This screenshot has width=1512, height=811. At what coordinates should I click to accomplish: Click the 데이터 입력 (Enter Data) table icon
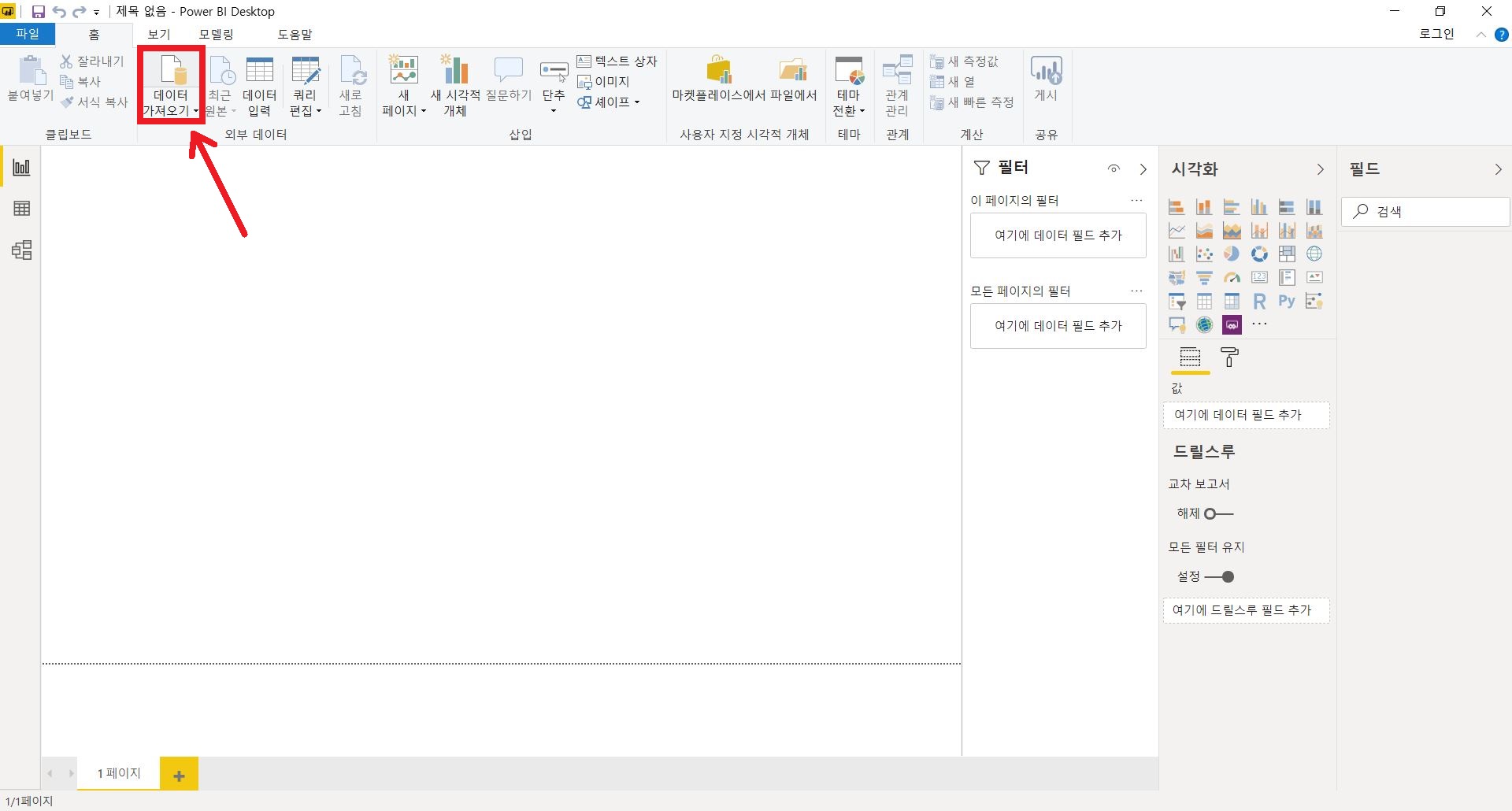259,70
